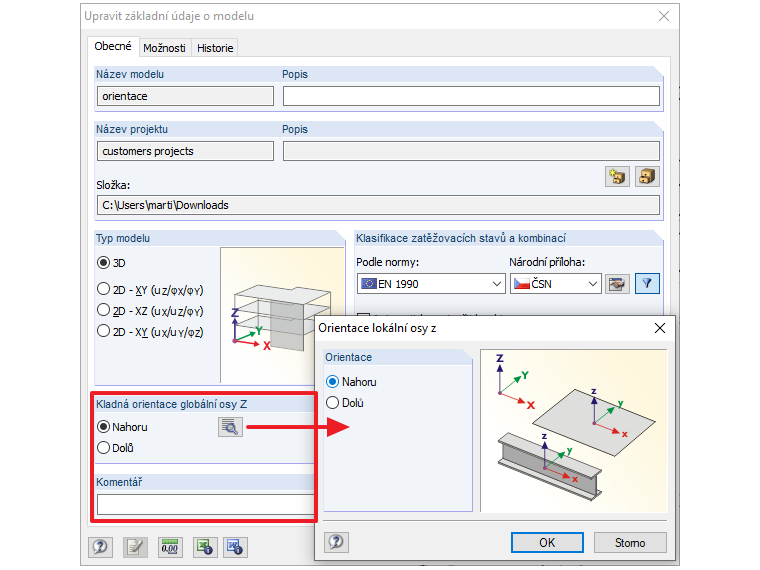This screenshot has height=570, width=760.
Task: Click the 3D model type preview image
Action: pos(283,315)
